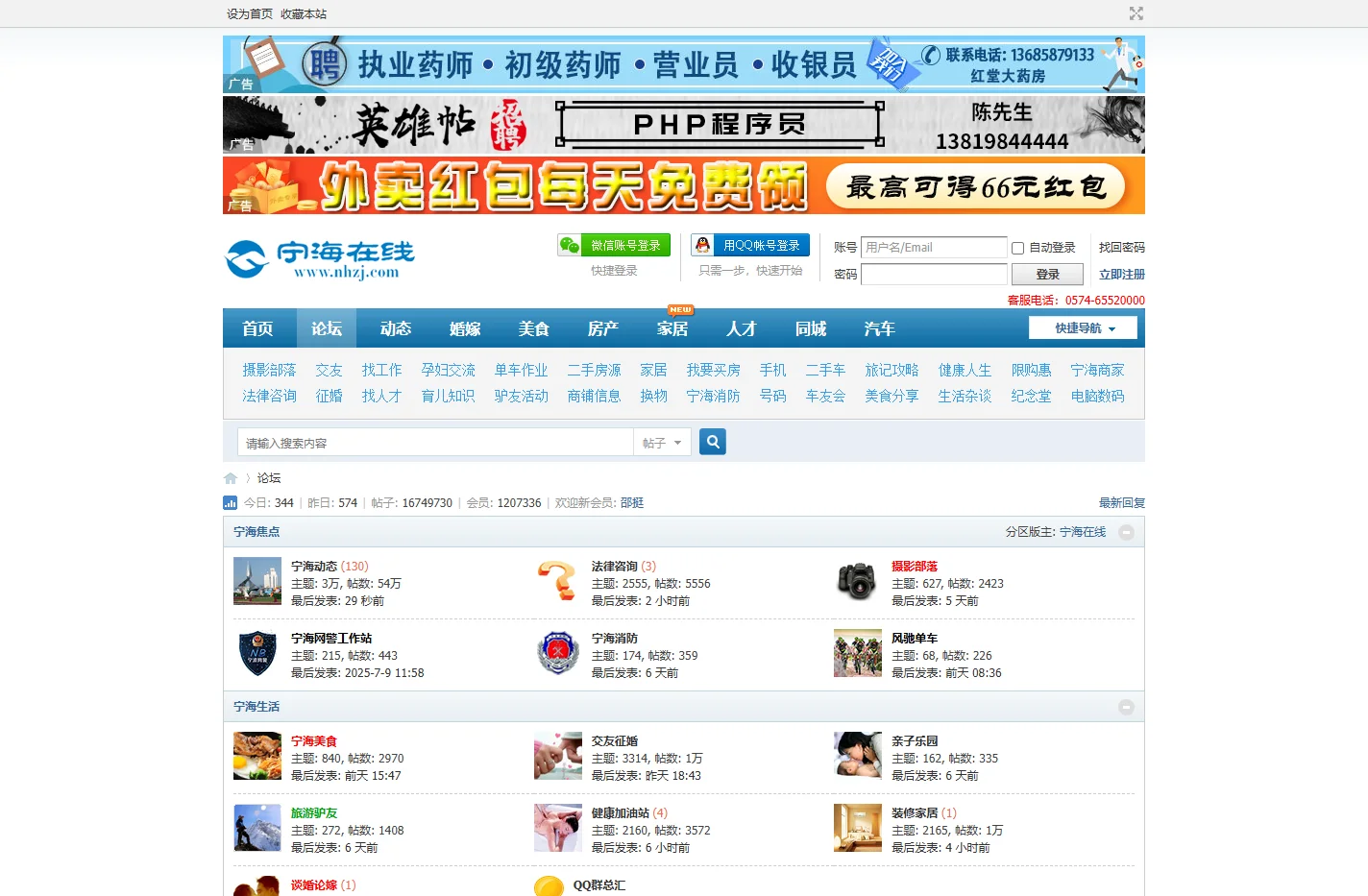This screenshot has width=1368, height=896.
Task: Go to the 首页 nav tab
Action: point(257,328)
